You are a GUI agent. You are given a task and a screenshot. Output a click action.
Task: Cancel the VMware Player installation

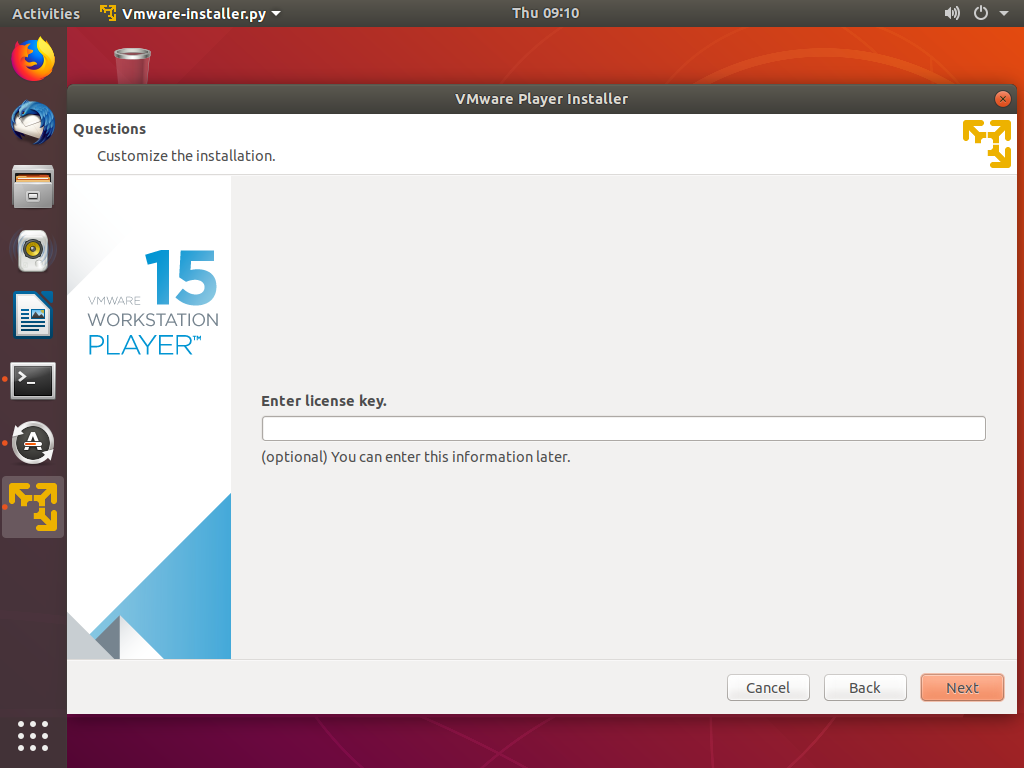pos(768,687)
